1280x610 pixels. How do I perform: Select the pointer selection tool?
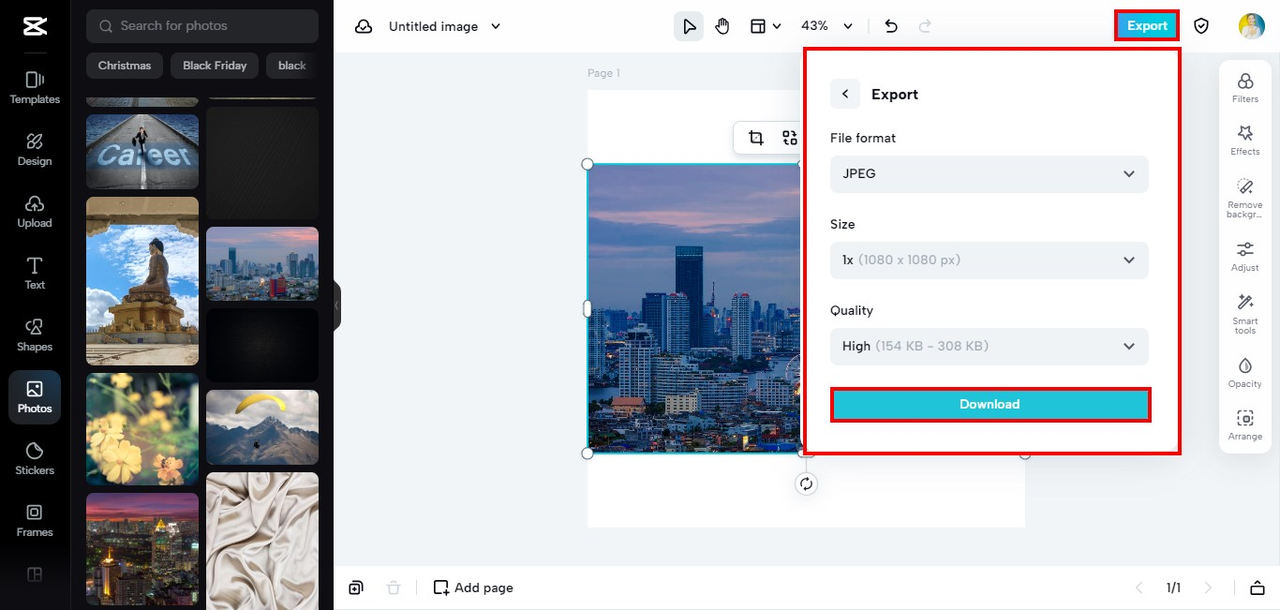[689, 26]
